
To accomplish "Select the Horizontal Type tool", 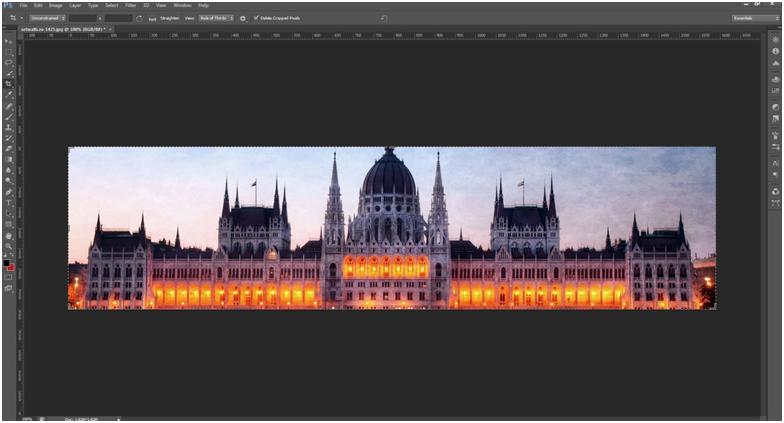I will tap(8, 202).
